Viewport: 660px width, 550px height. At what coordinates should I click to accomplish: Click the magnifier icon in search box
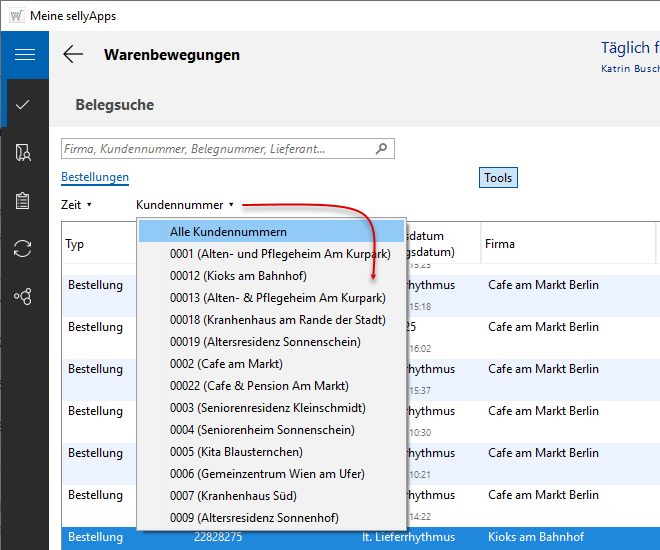[382, 149]
